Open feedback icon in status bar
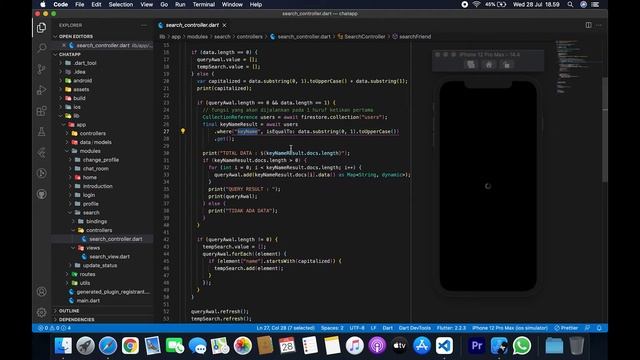The height and width of the screenshot is (360, 640). [587, 328]
